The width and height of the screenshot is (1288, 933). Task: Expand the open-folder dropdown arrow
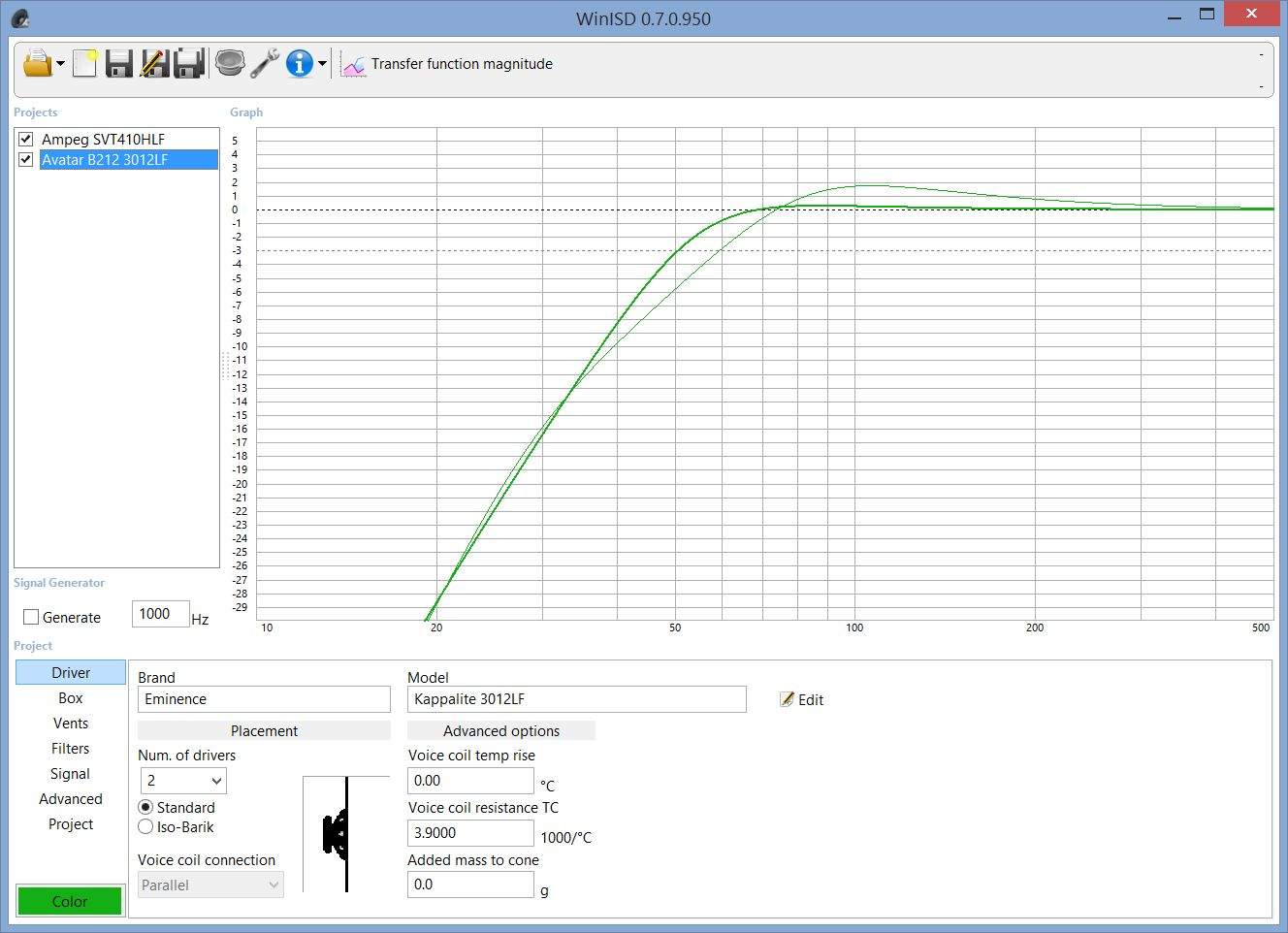(x=60, y=64)
